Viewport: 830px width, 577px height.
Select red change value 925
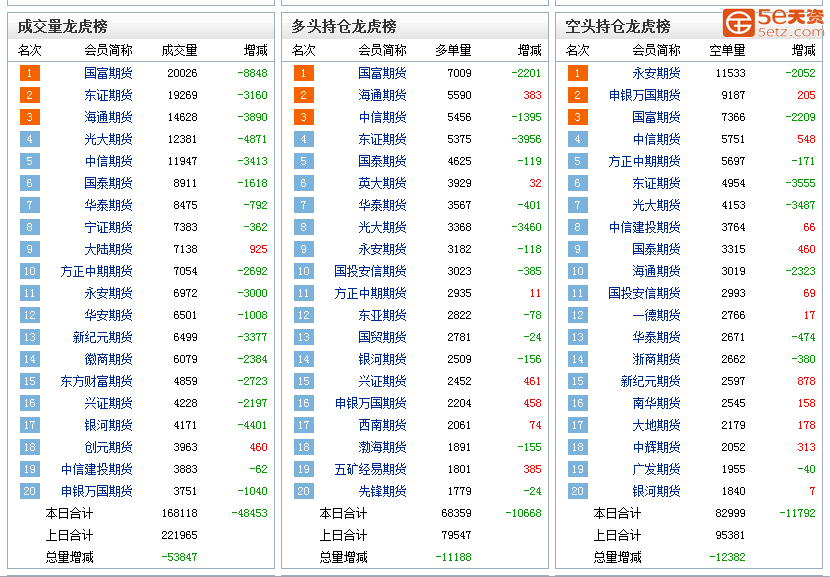coord(258,249)
